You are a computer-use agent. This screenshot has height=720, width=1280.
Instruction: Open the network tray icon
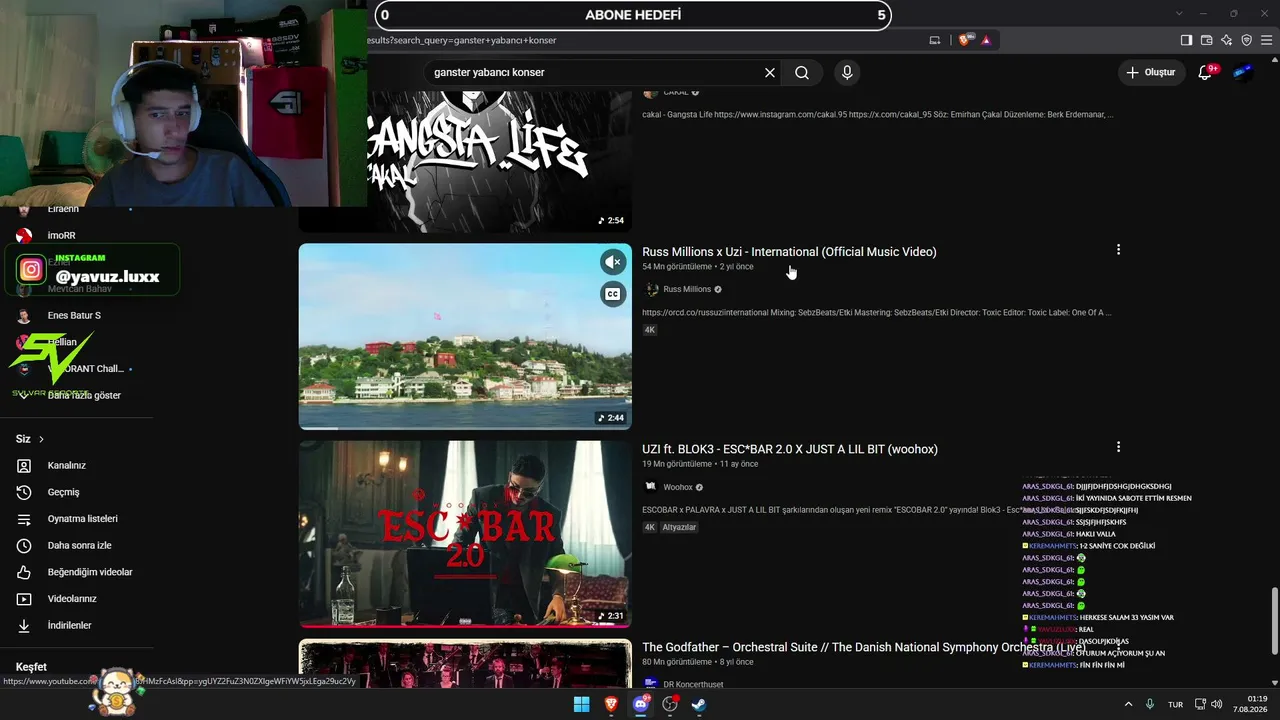click(x=1201, y=704)
